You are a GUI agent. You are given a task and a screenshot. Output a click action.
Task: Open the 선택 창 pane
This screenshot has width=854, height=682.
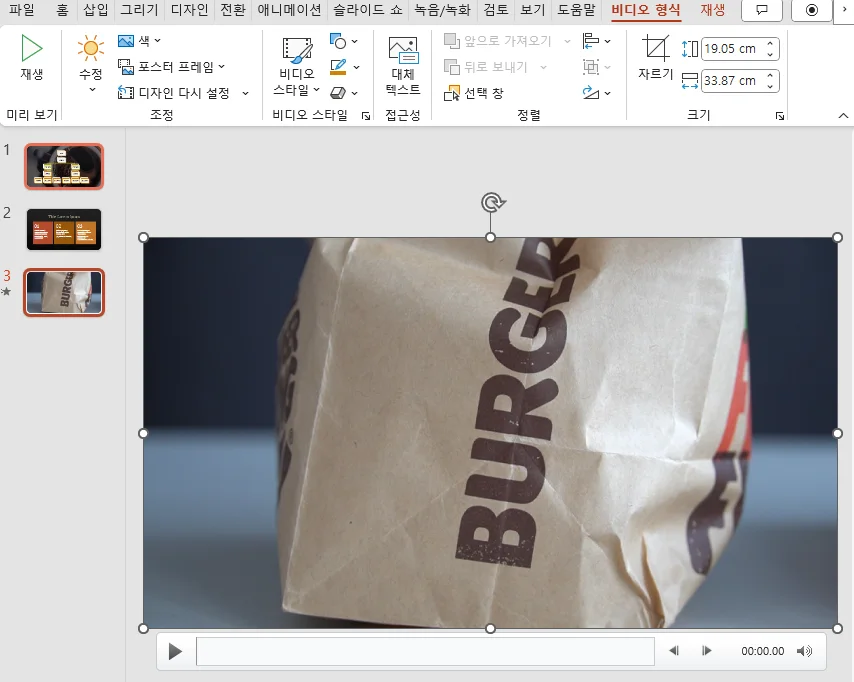coord(473,93)
